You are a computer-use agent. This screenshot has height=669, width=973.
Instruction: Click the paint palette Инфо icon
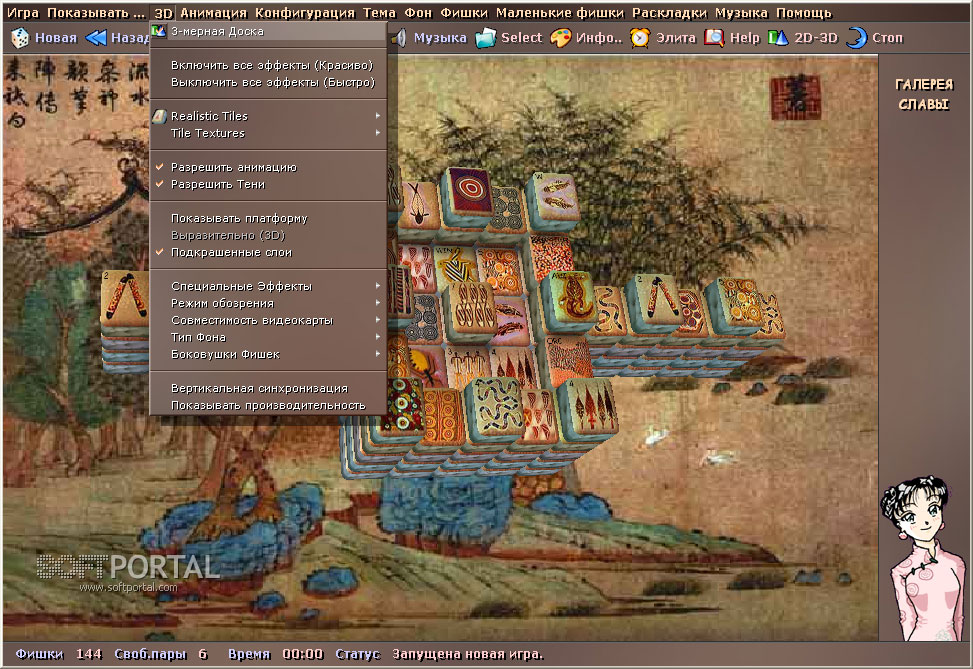560,38
